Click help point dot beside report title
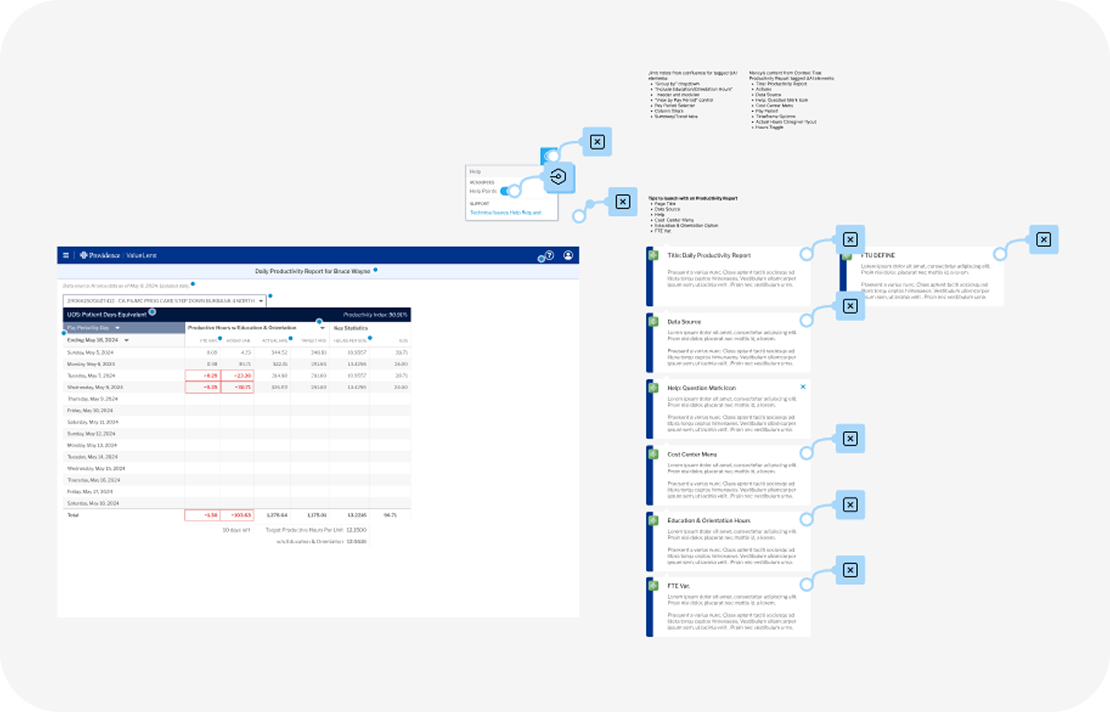Image resolution: width=1110 pixels, height=712 pixels. (375, 271)
